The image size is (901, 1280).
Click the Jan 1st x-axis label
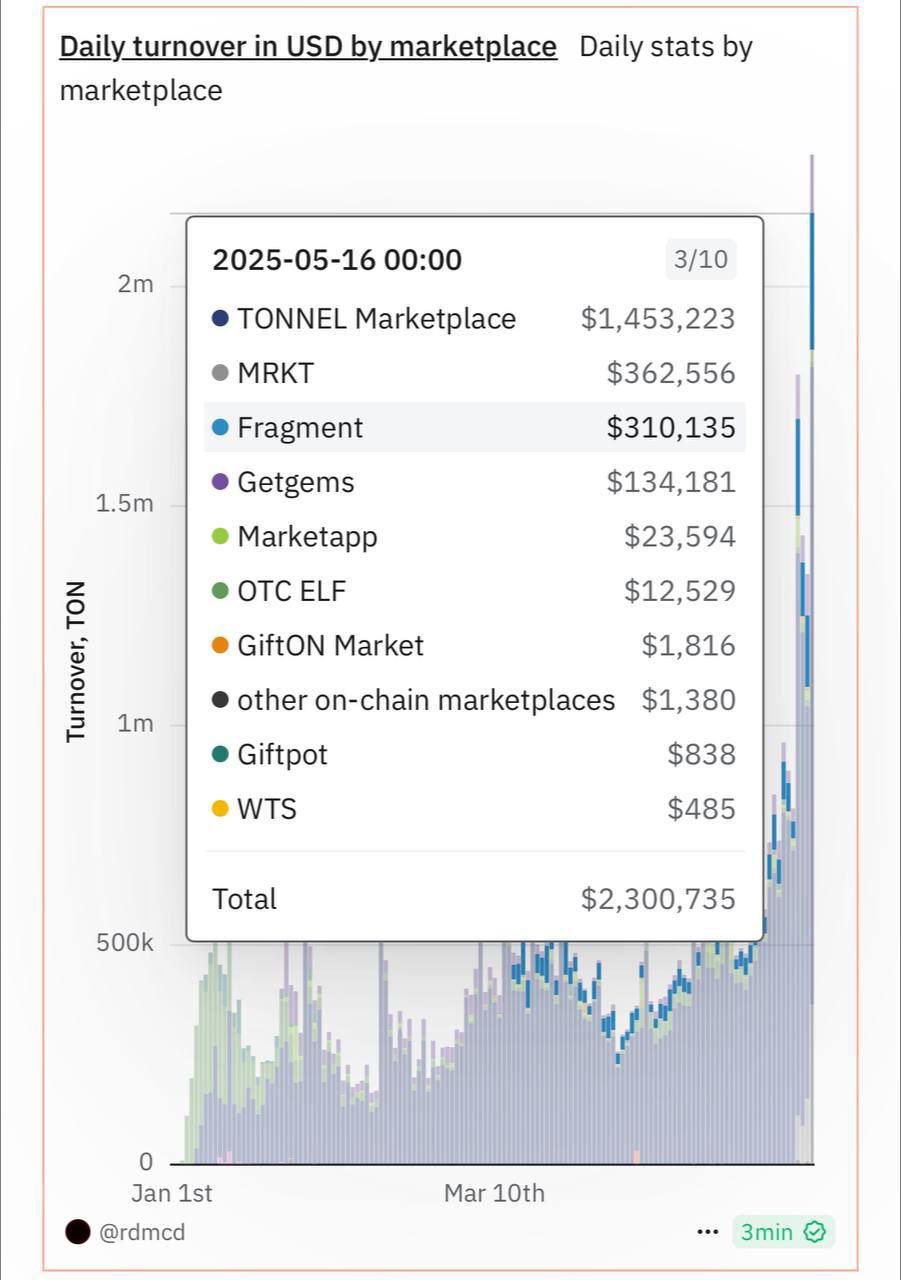172,1193
